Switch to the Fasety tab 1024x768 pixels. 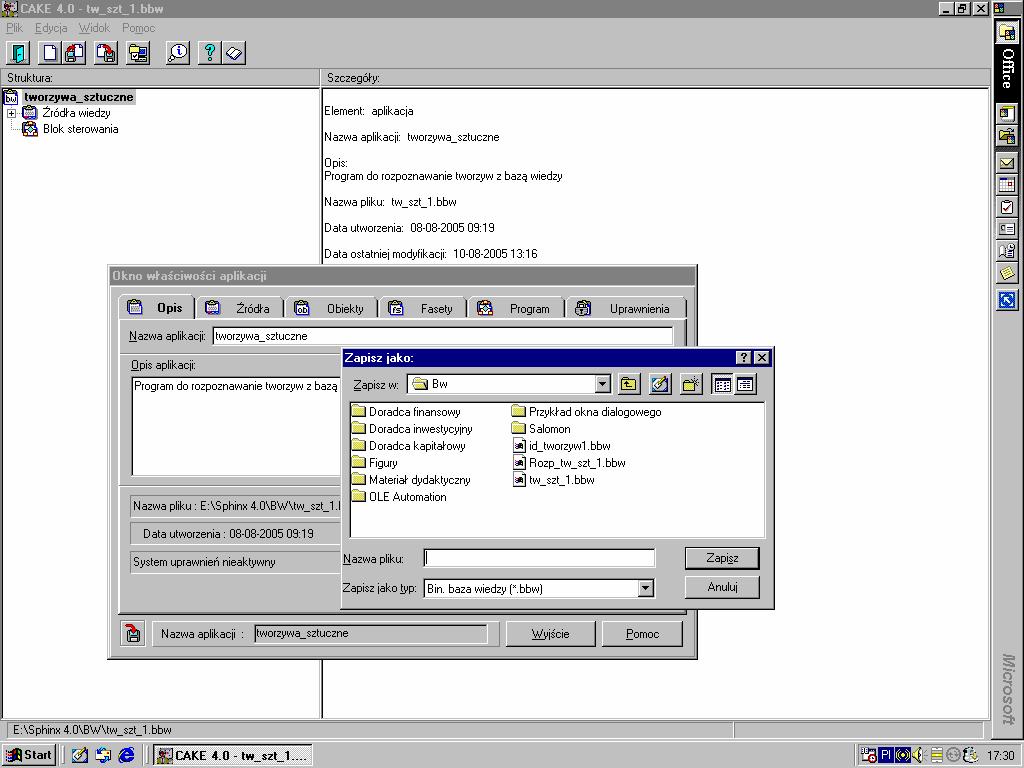point(423,308)
